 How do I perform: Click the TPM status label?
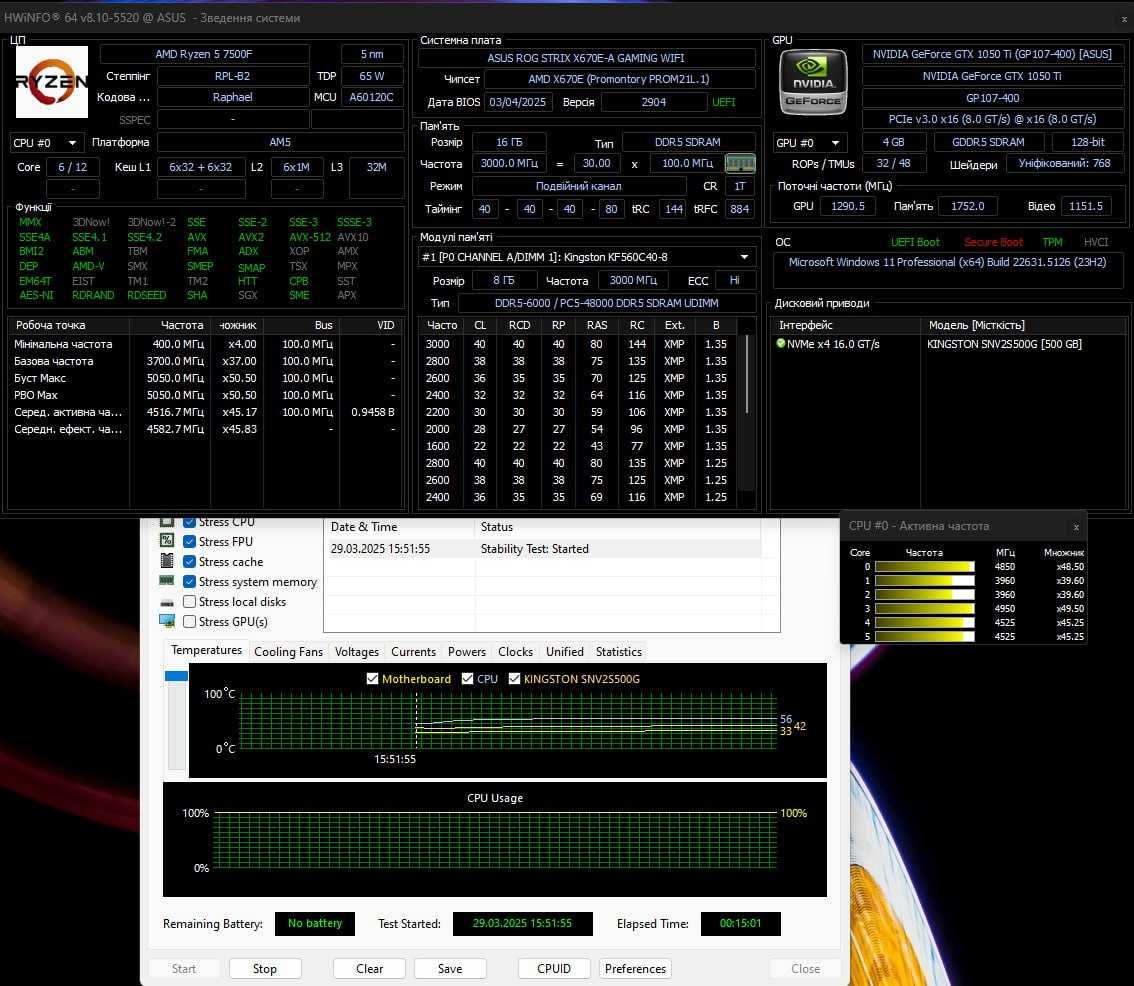click(1052, 242)
